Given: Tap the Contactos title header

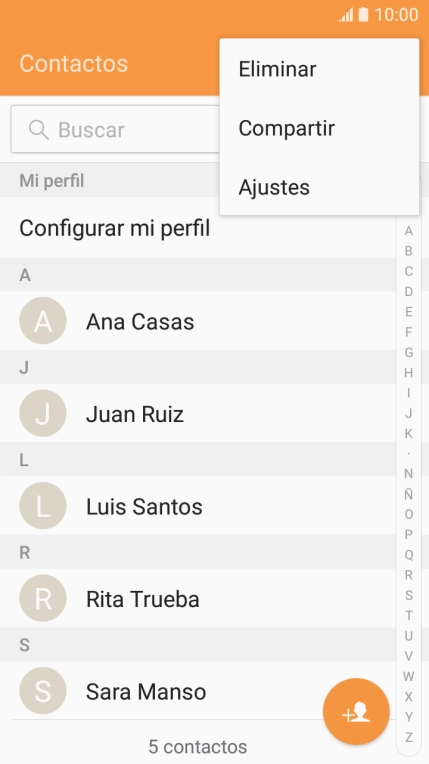Looking at the screenshot, I should pos(74,63).
